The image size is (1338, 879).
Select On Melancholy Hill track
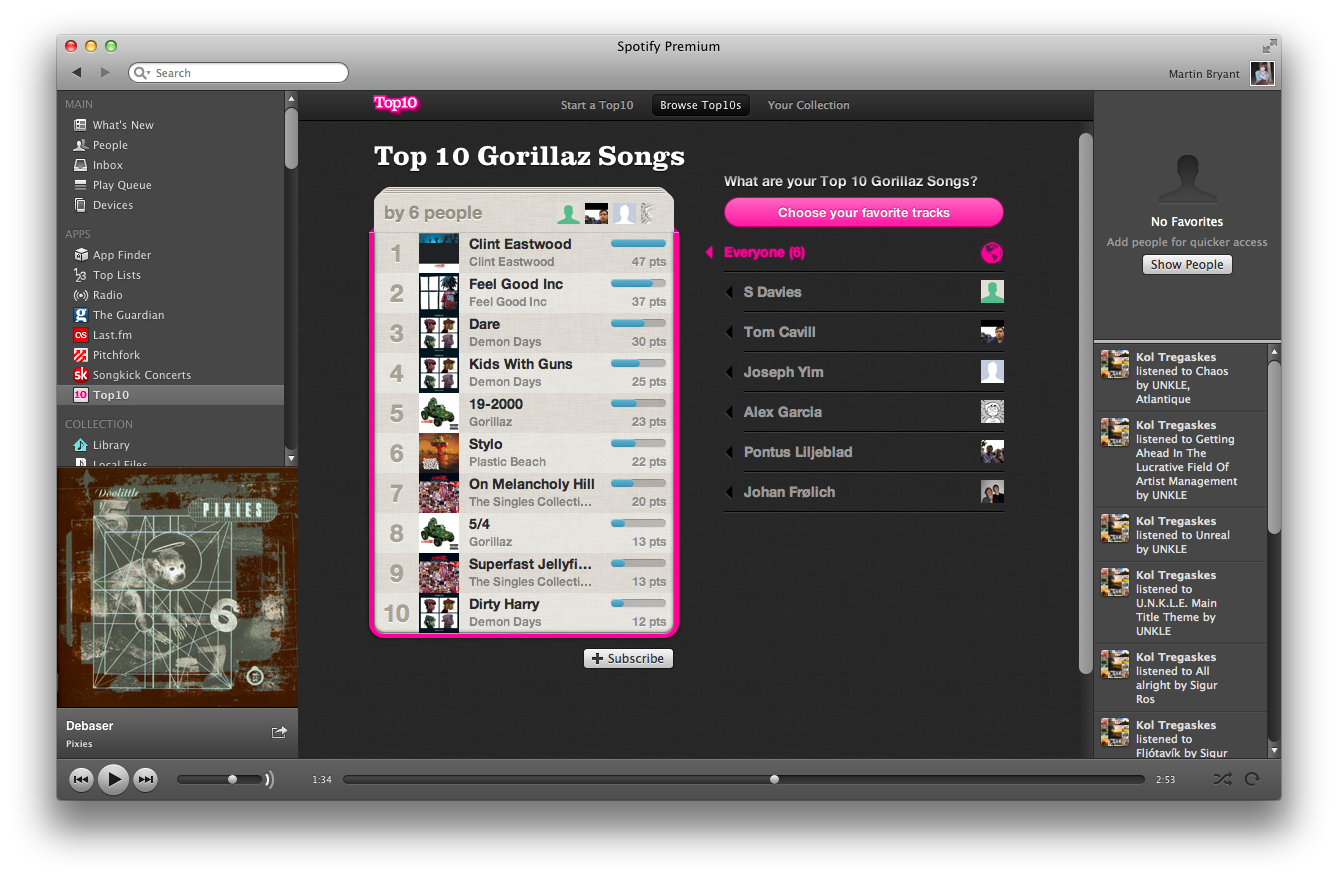[524, 493]
